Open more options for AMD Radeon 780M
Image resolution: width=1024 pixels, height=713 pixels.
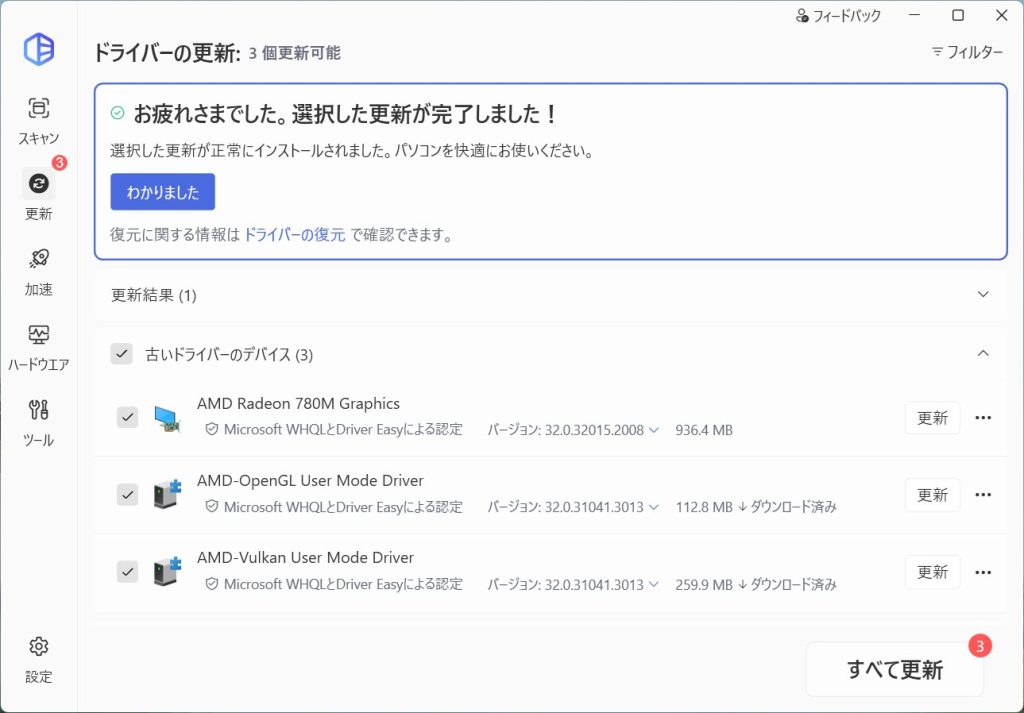click(x=983, y=418)
